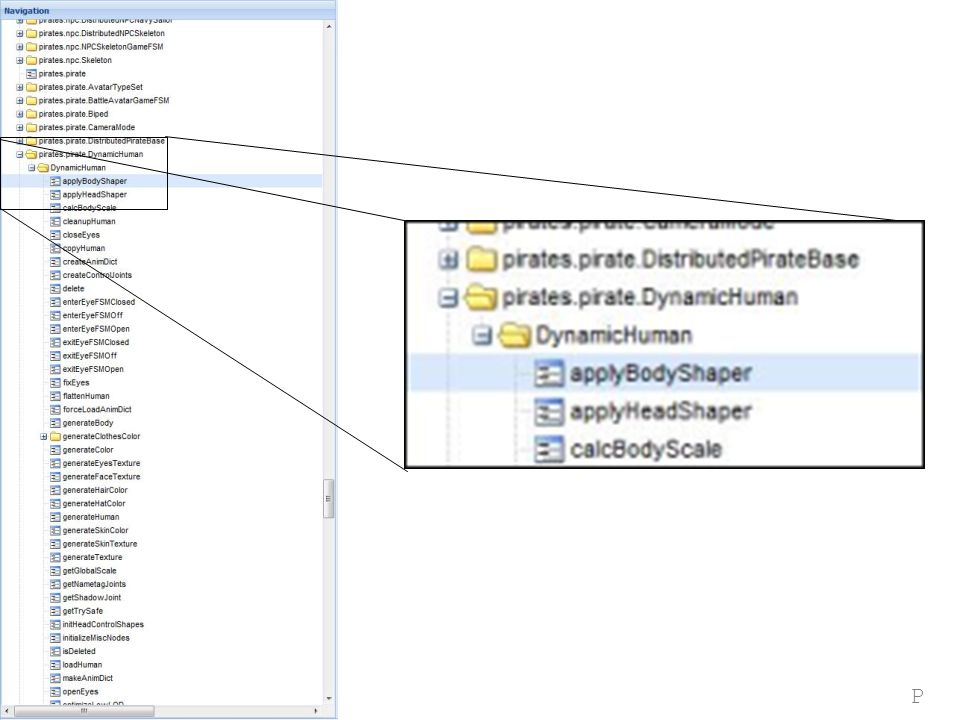Select the generateHatColor tree item
This screenshot has width=960, height=720.
94,504
